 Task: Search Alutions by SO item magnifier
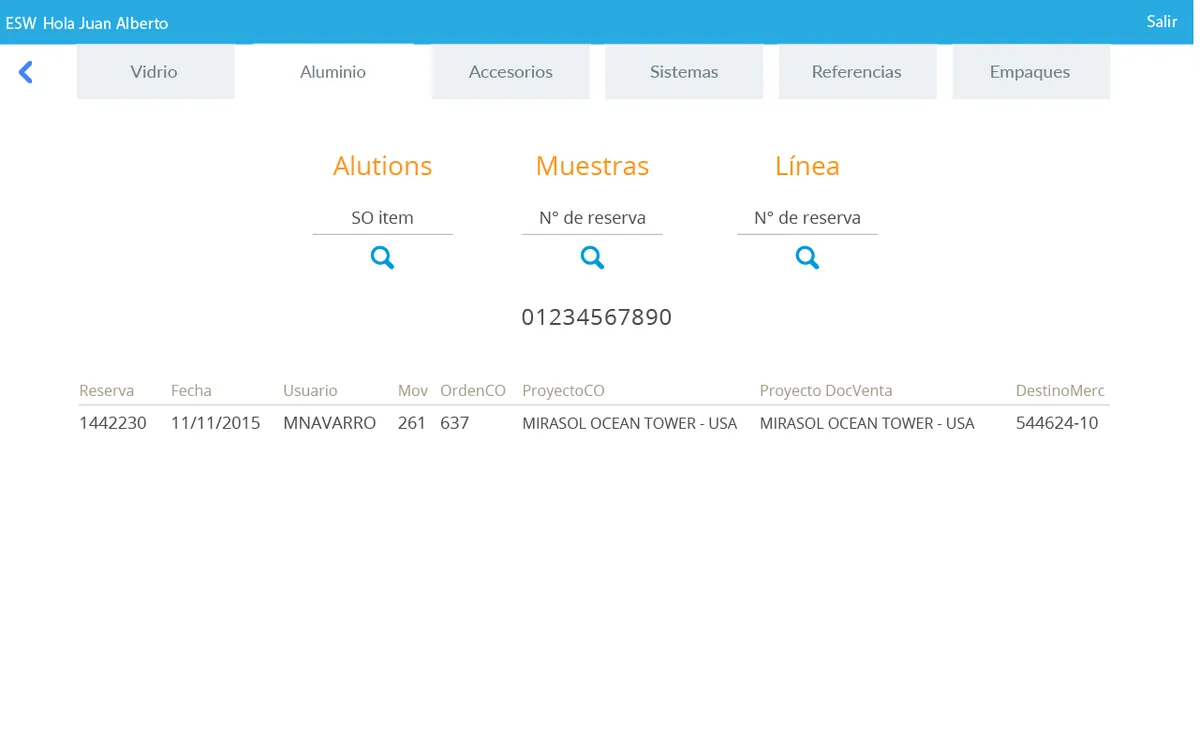(x=382, y=258)
